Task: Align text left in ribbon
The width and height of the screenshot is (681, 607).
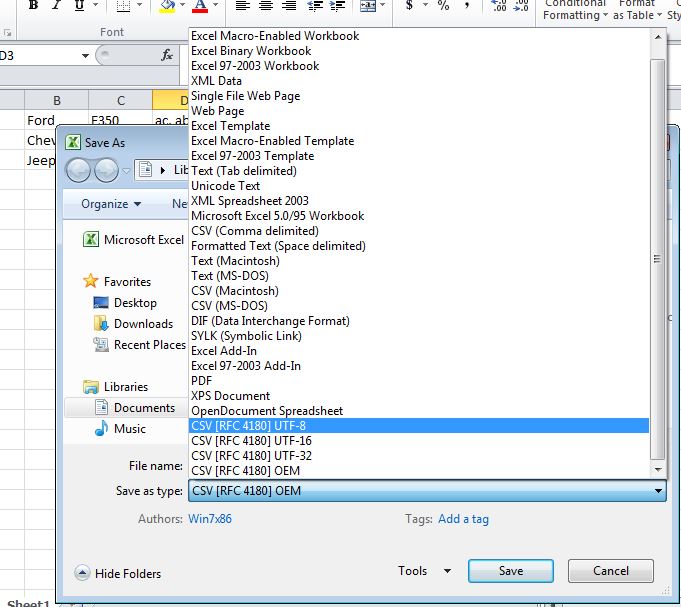Action: 242,5
